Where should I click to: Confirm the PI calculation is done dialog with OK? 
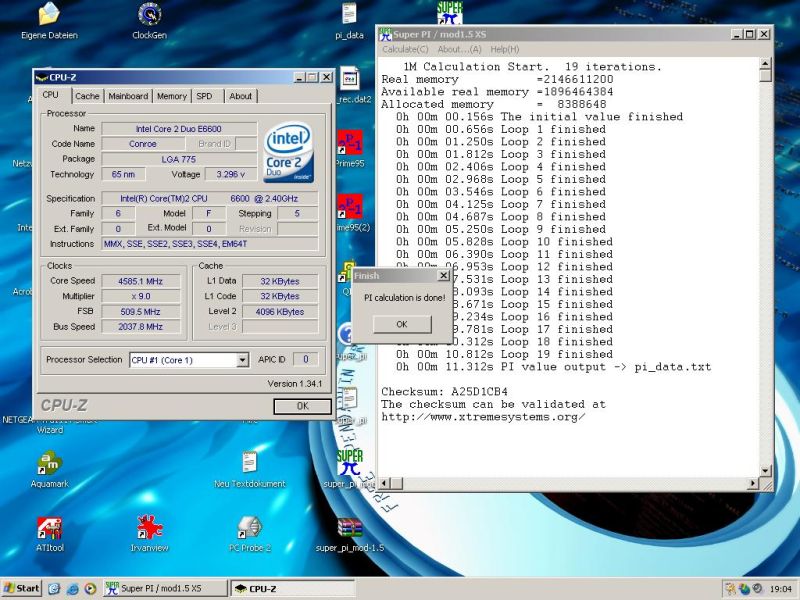point(402,324)
